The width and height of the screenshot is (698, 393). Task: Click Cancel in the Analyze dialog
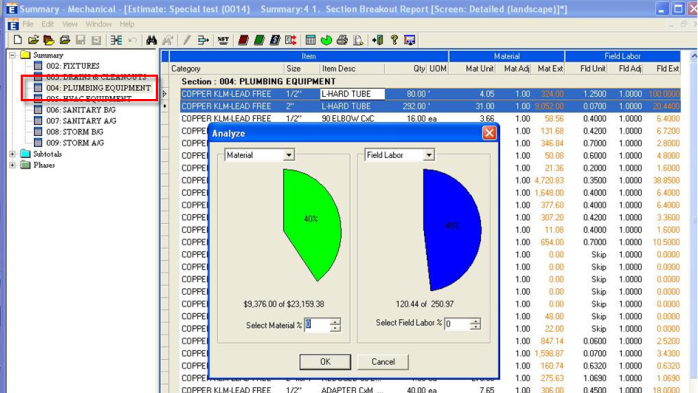[383, 362]
